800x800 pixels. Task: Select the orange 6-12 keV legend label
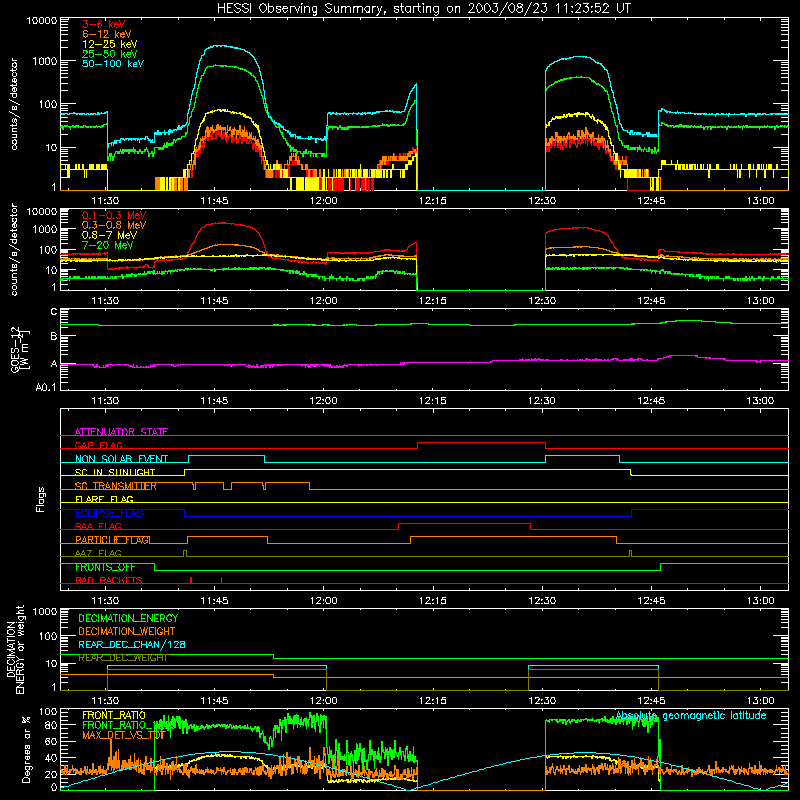[107, 34]
